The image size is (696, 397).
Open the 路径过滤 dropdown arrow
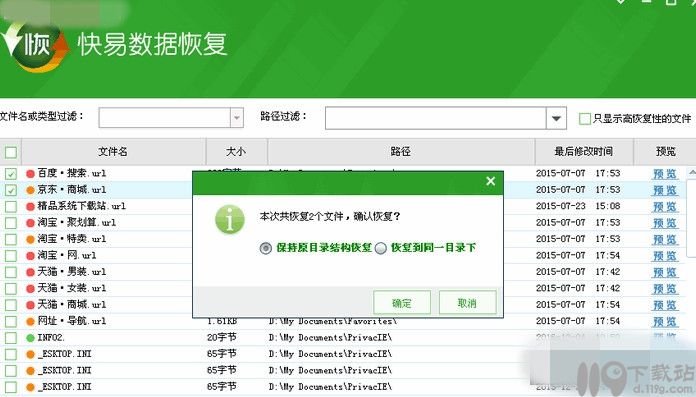pos(556,118)
